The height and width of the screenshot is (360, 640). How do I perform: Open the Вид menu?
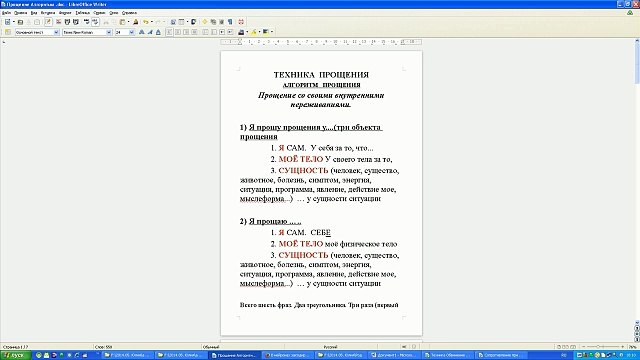[x=34, y=13]
